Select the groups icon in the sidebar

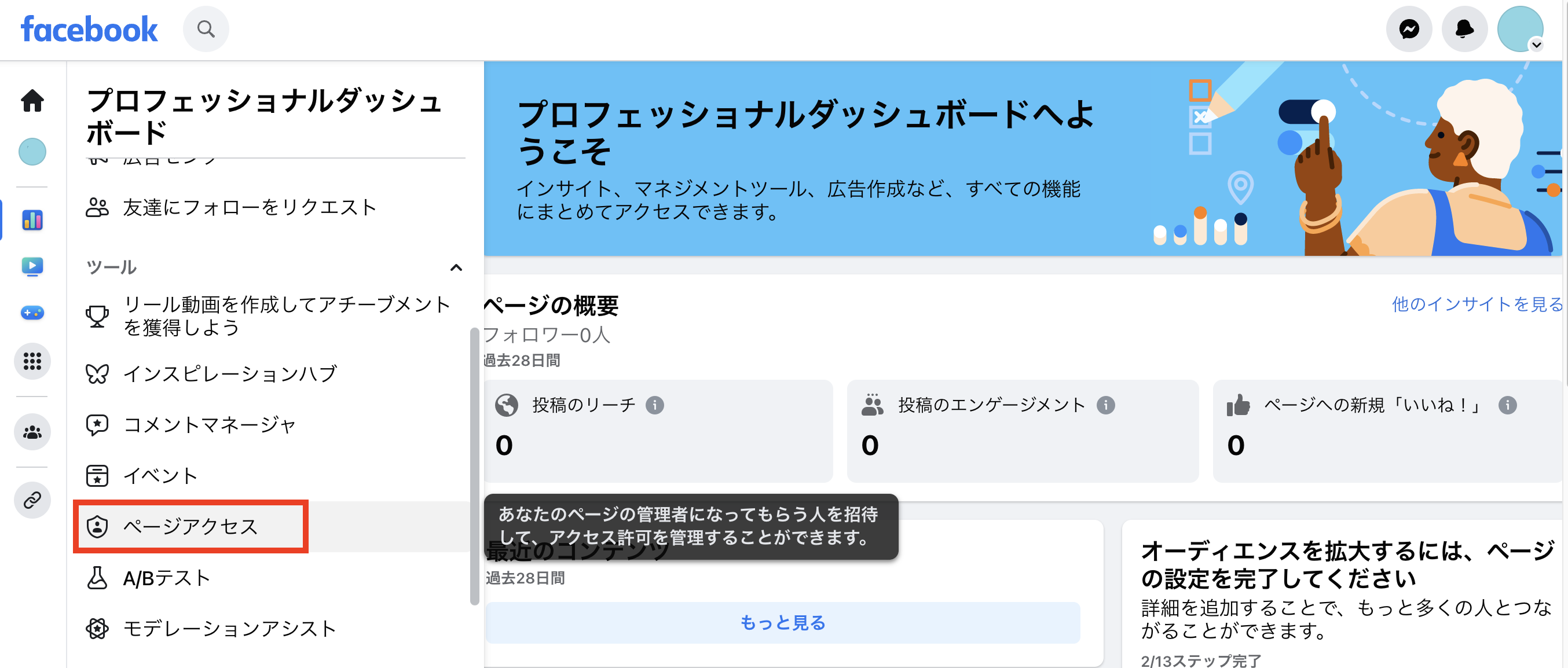(32, 432)
